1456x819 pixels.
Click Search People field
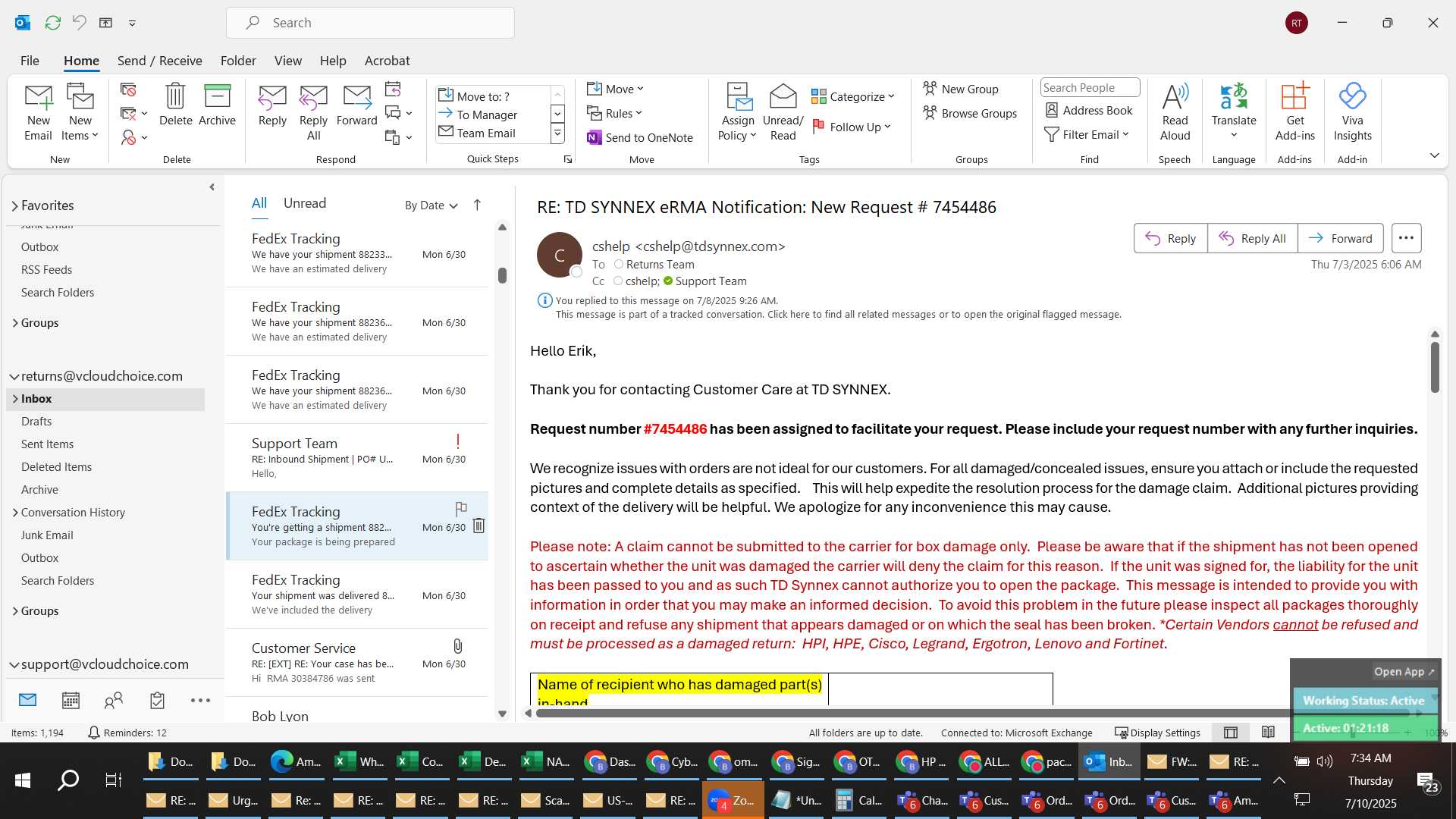click(1090, 87)
